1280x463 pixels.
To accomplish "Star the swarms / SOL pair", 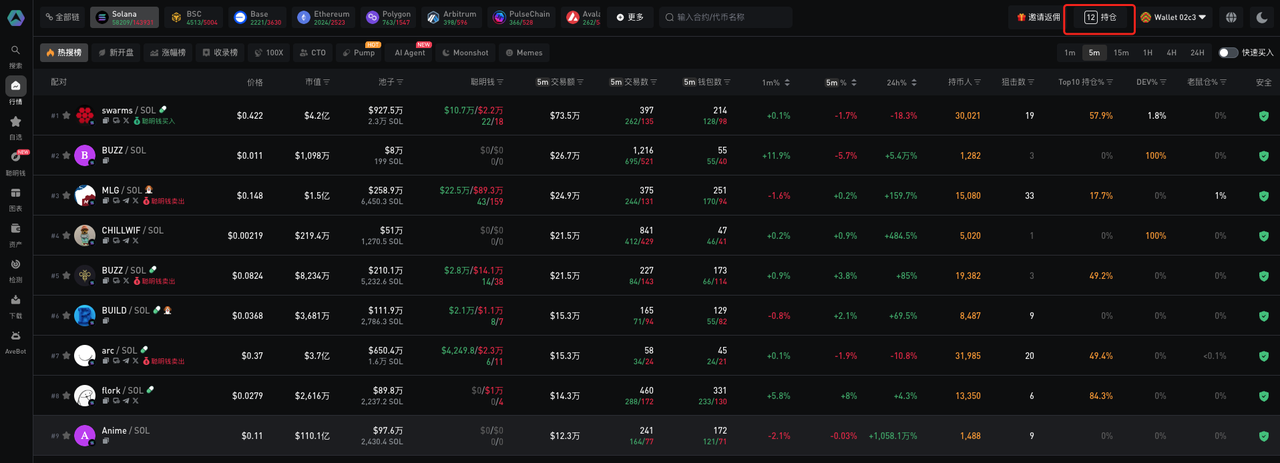I will 67,116.
